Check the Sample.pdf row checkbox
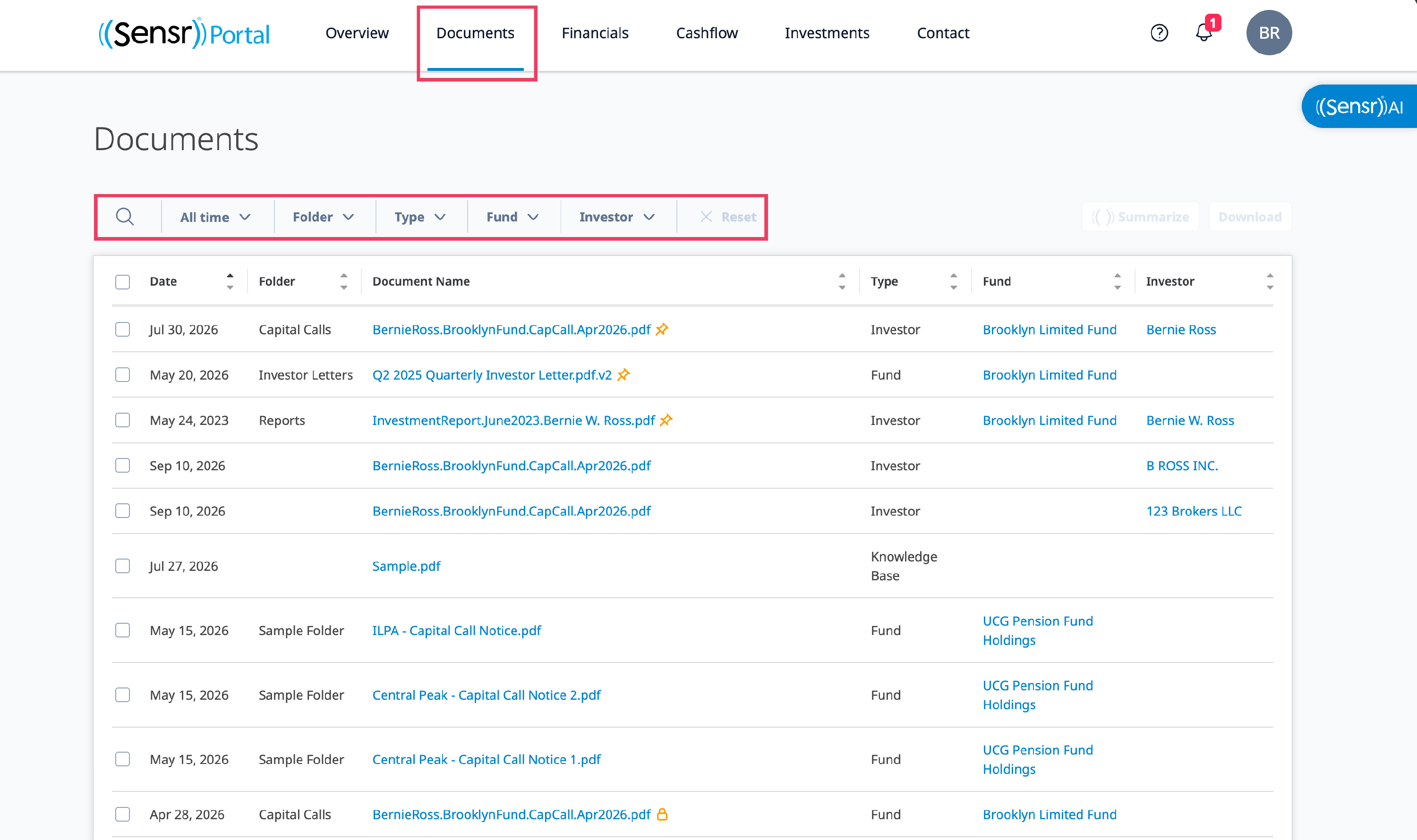Viewport: 1417px width, 840px height. (122, 566)
